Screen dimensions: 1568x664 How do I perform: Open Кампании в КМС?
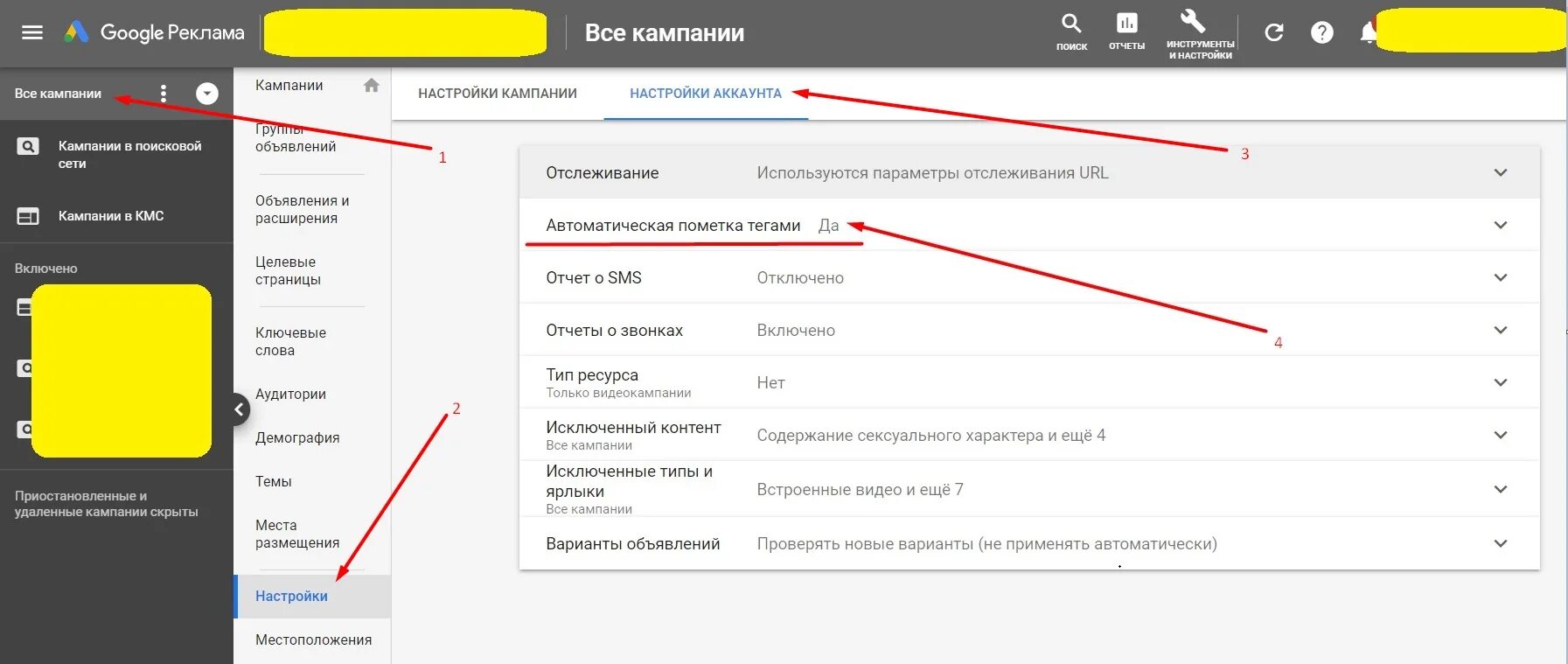click(x=111, y=216)
